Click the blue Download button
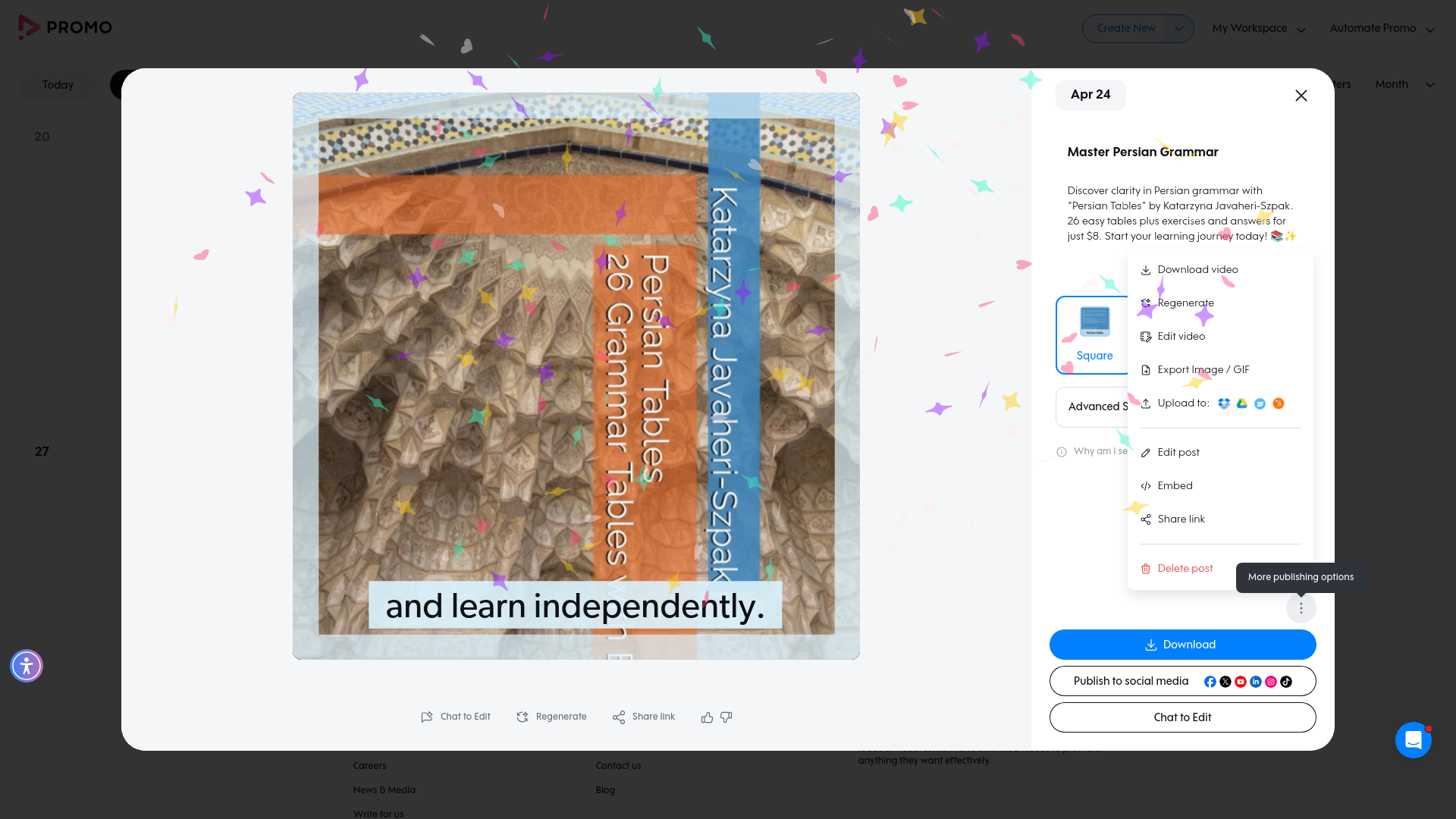The height and width of the screenshot is (819, 1456). 1181,644
